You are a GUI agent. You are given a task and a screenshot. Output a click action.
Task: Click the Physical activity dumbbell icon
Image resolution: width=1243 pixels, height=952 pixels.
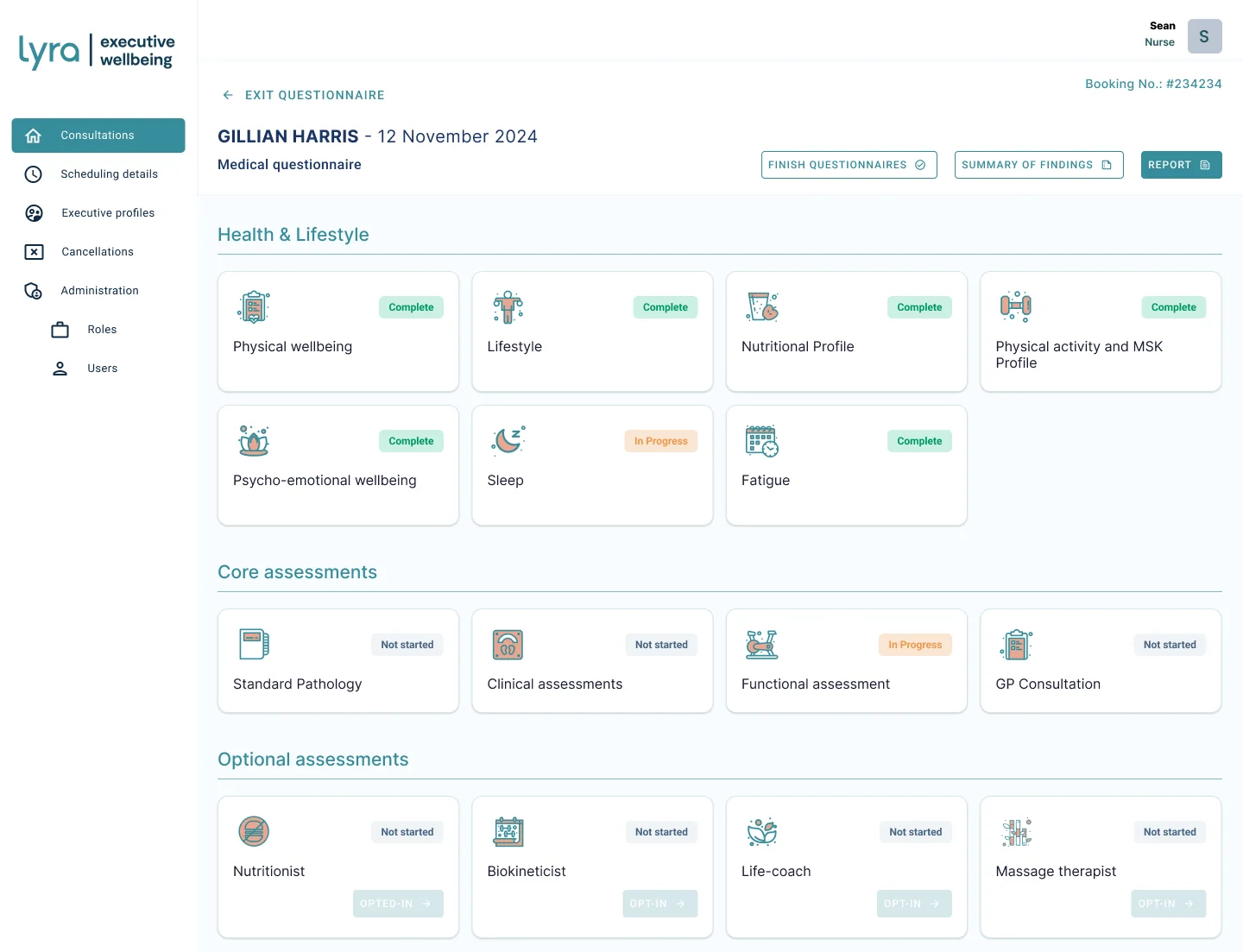click(1016, 307)
